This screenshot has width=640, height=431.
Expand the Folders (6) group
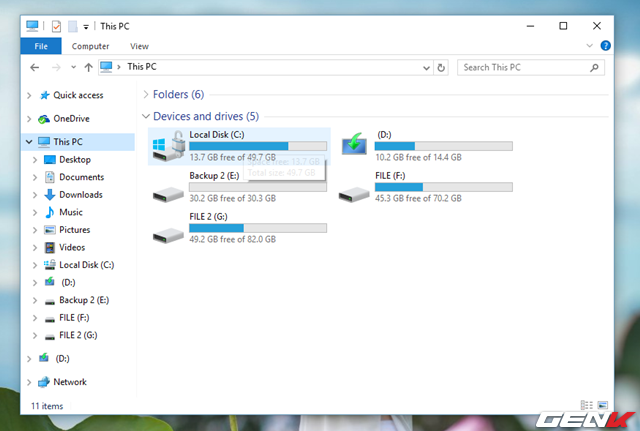146,95
